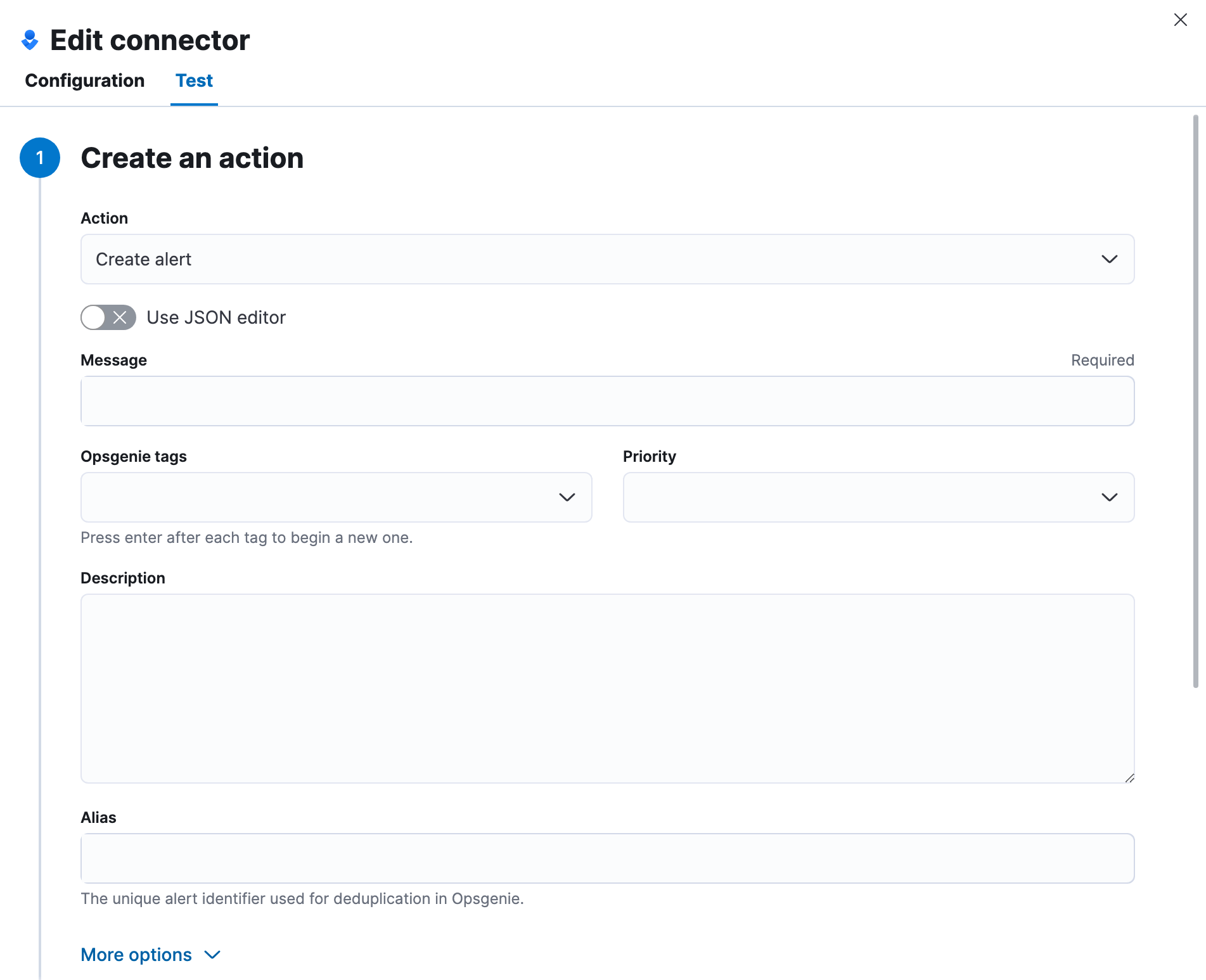The image size is (1206, 980).
Task: Click the Opsgenie connector logo icon
Action: click(x=30, y=39)
